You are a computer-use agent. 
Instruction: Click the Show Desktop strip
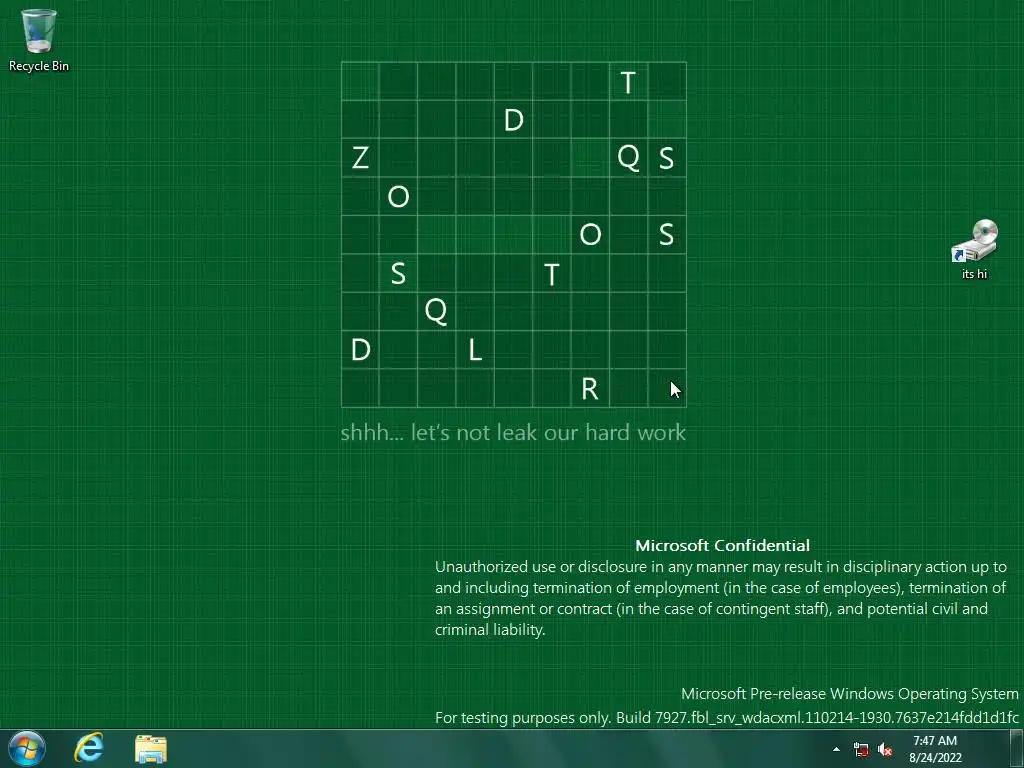click(1017, 748)
